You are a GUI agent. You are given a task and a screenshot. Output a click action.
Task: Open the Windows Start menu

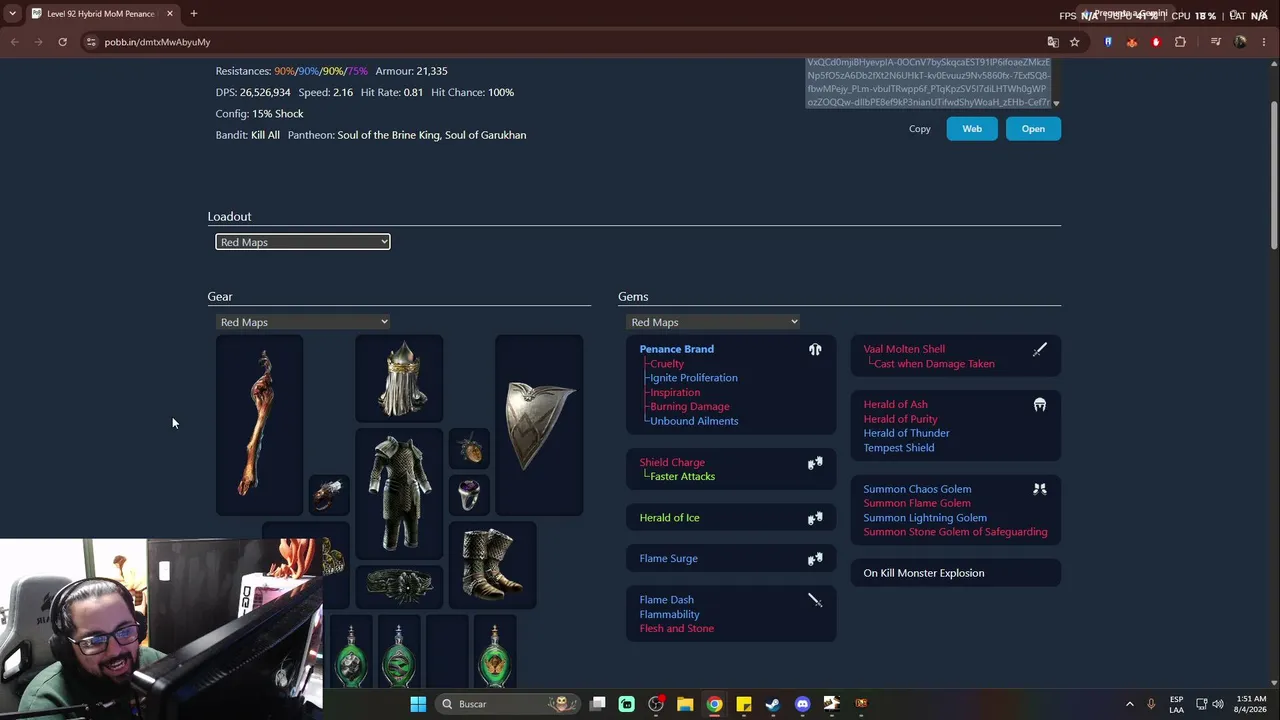click(418, 704)
